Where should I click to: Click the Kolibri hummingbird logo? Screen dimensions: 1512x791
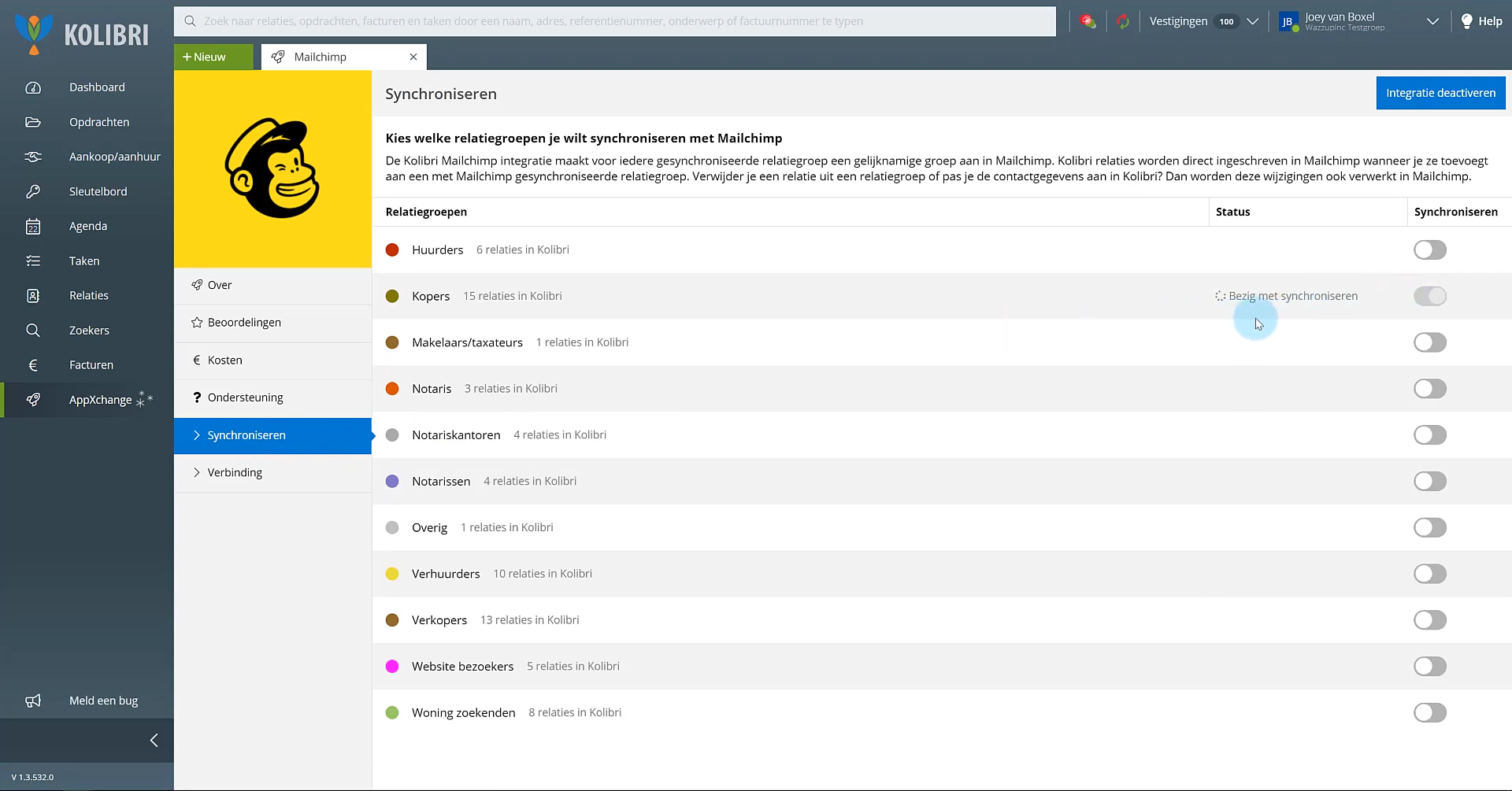point(34,34)
